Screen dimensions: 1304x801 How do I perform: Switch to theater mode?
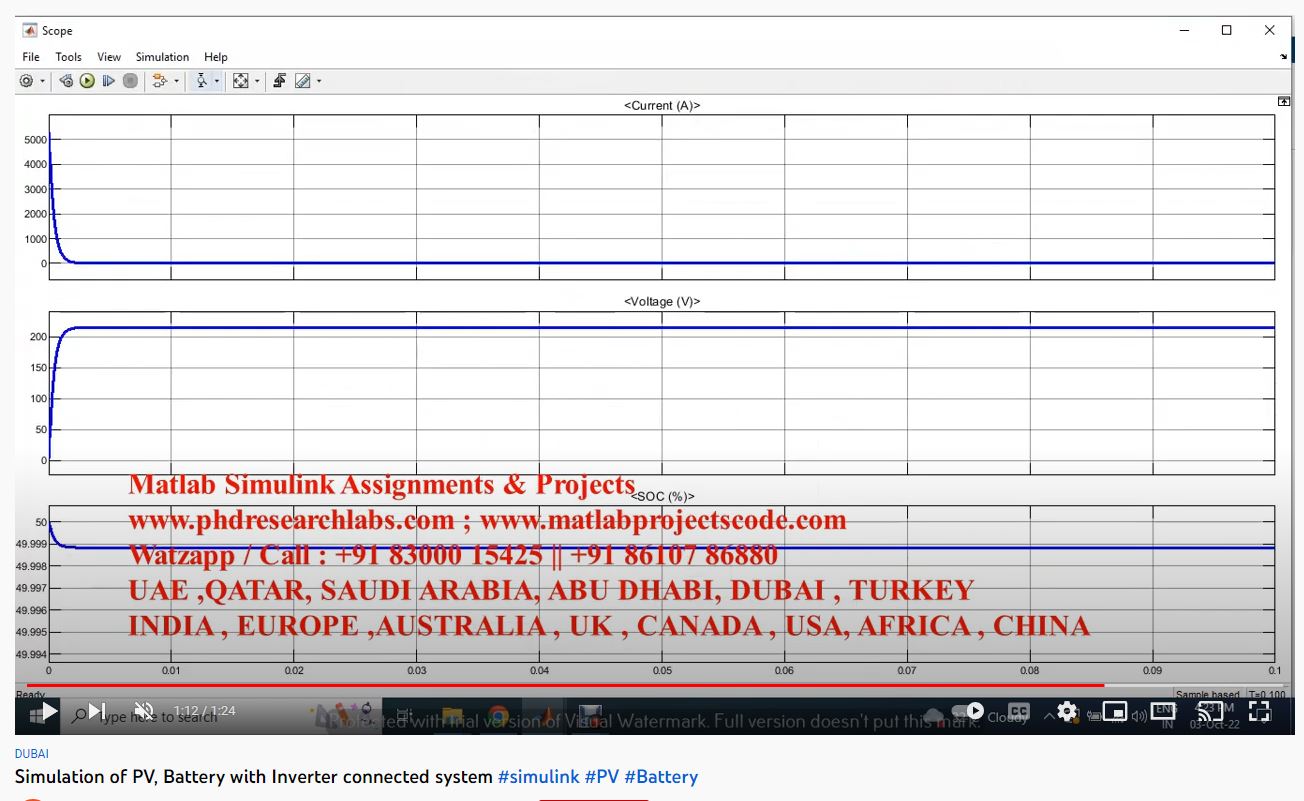(x=1163, y=712)
